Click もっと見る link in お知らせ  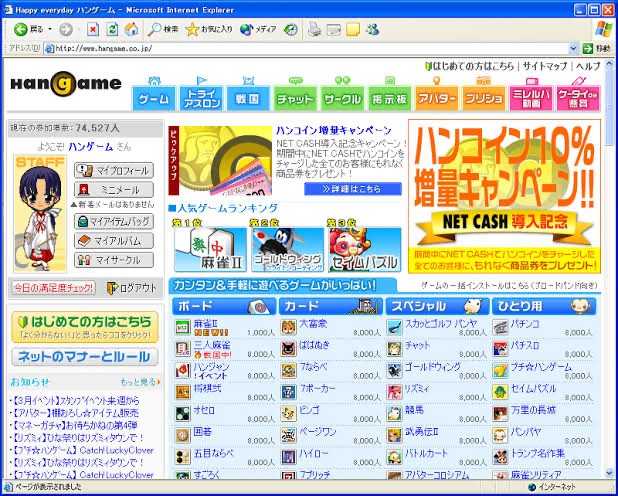pos(140,382)
